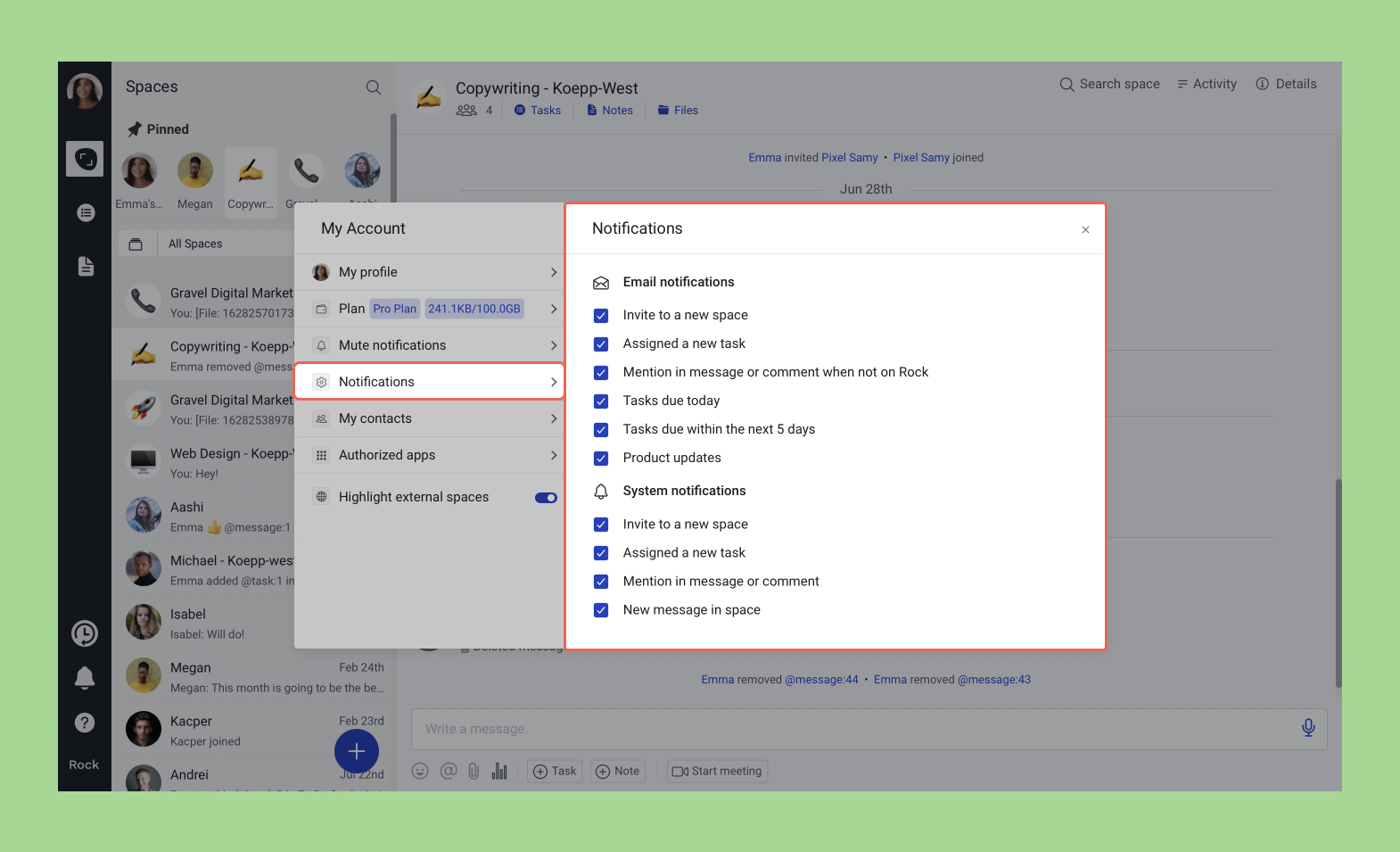Viewport: 1400px width, 852px height.
Task: Uncheck email Product updates checkbox
Action: tap(601, 459)
